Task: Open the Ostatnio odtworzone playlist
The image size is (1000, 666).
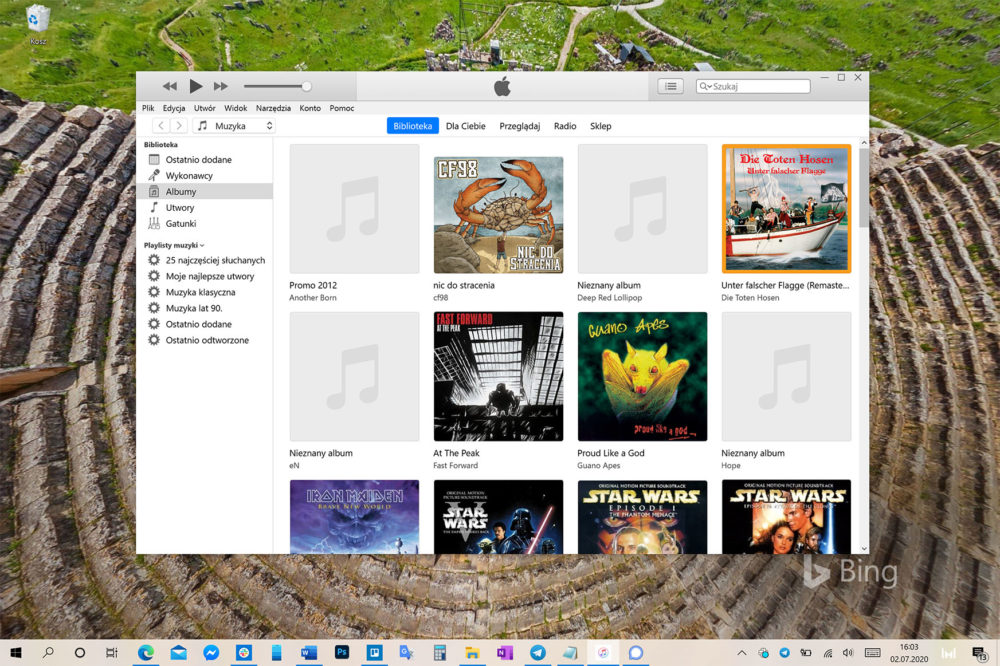Action: point(205,340)
